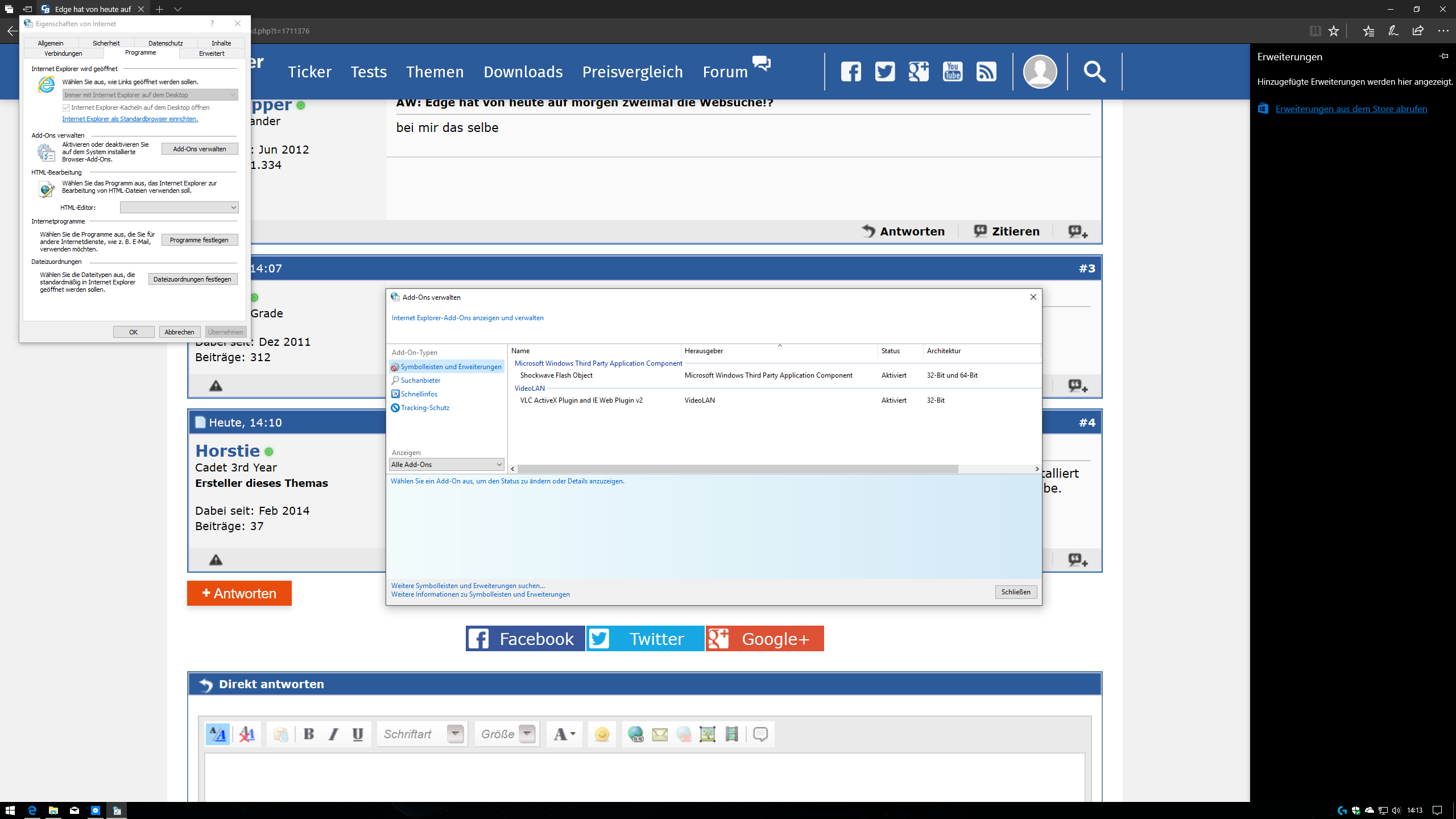Click the user profile avatar icon

(1040, 72)
